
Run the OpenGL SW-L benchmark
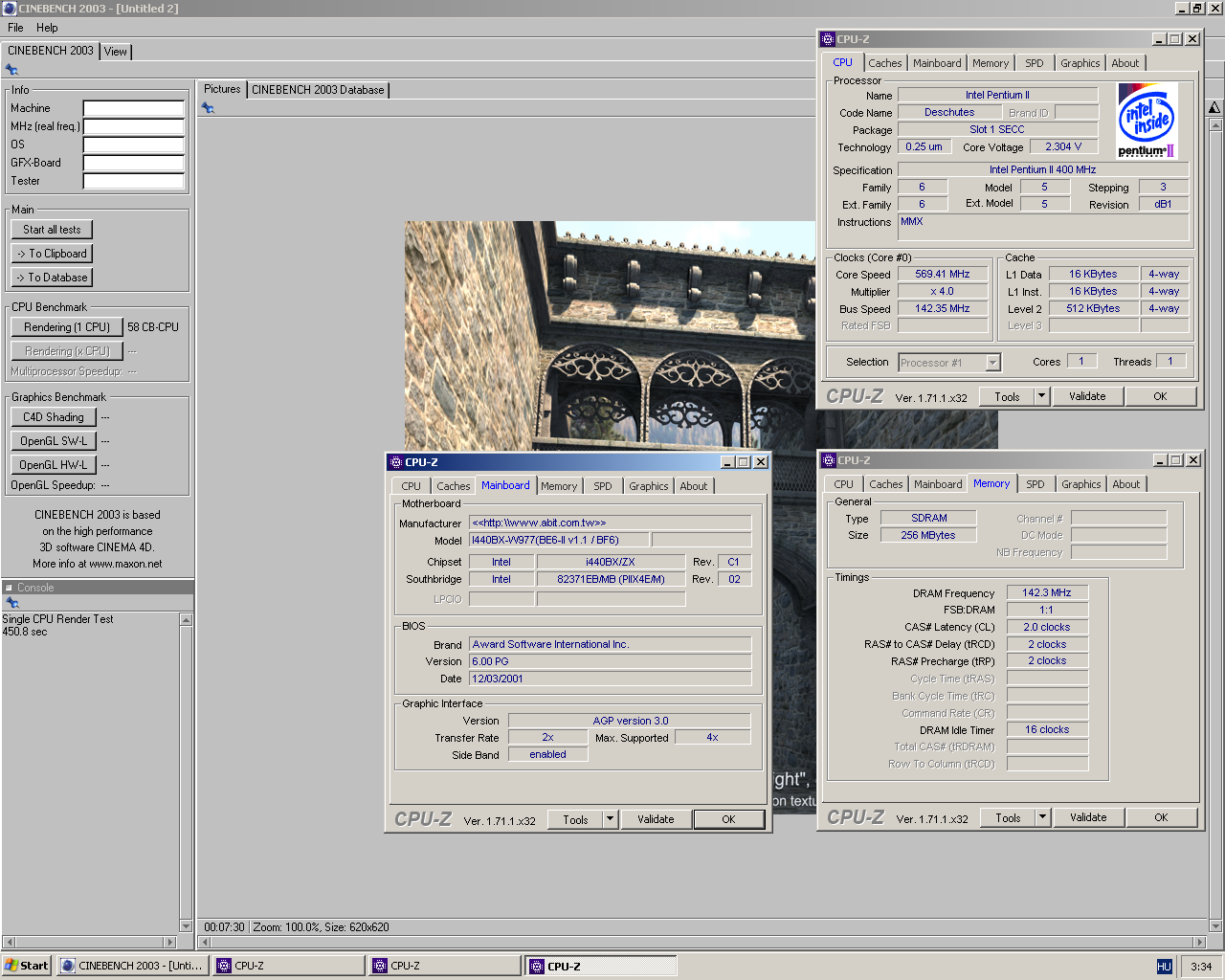(x=54, y=441)
